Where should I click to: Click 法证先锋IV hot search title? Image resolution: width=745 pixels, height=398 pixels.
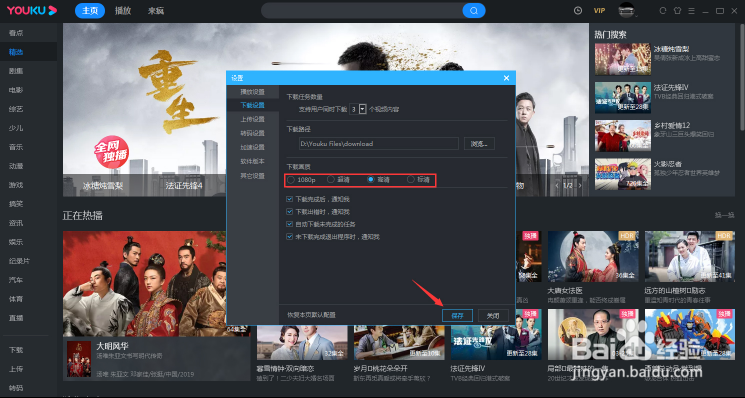(671, 87)
